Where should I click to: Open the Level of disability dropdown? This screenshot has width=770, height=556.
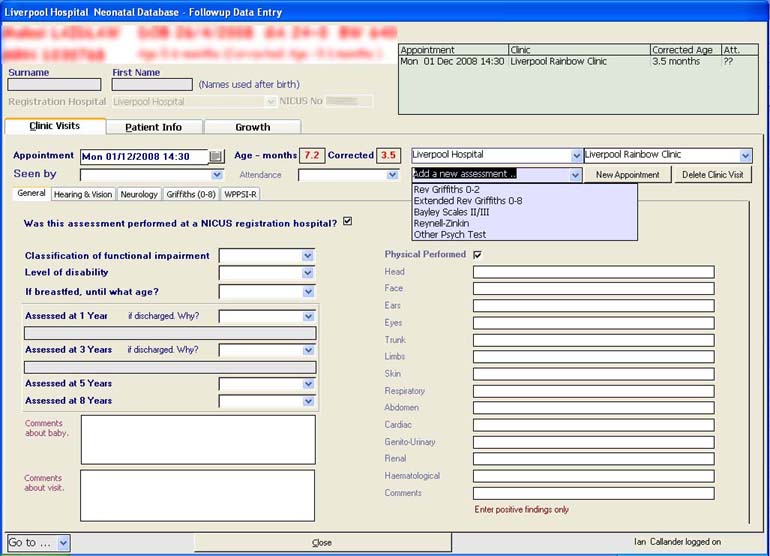[307, 273]
